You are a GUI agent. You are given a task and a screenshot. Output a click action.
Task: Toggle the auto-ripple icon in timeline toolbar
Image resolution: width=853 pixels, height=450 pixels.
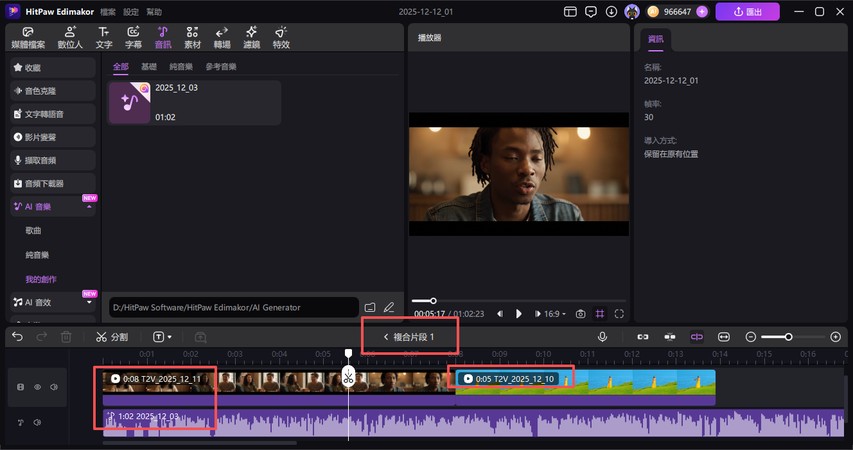click(x=670, y=337)
